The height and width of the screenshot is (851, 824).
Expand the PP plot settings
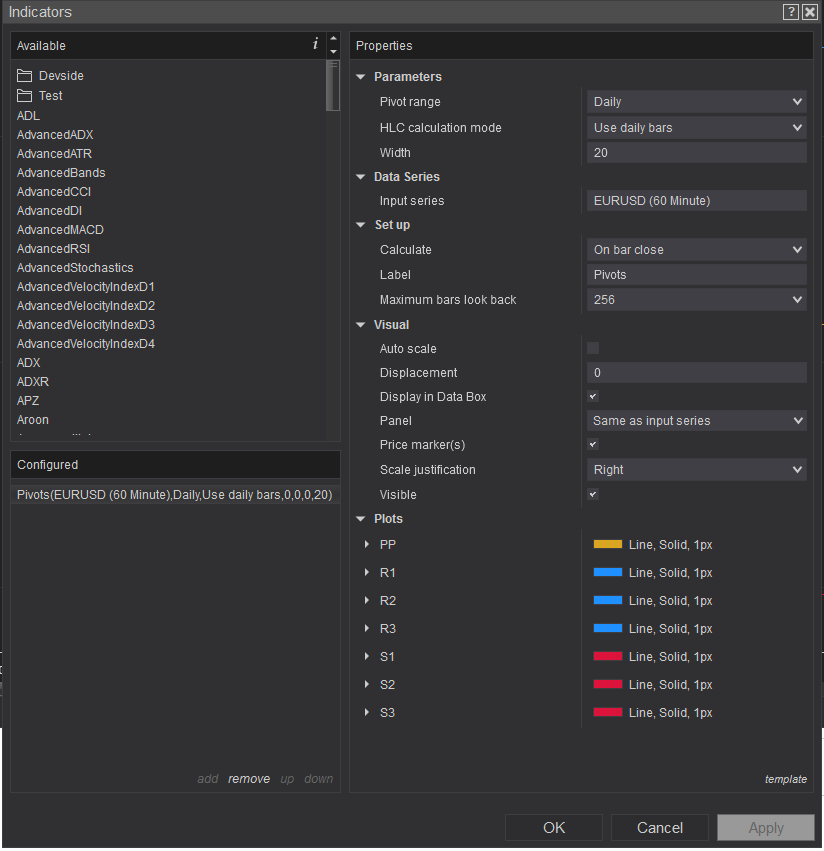coord(366,545)
